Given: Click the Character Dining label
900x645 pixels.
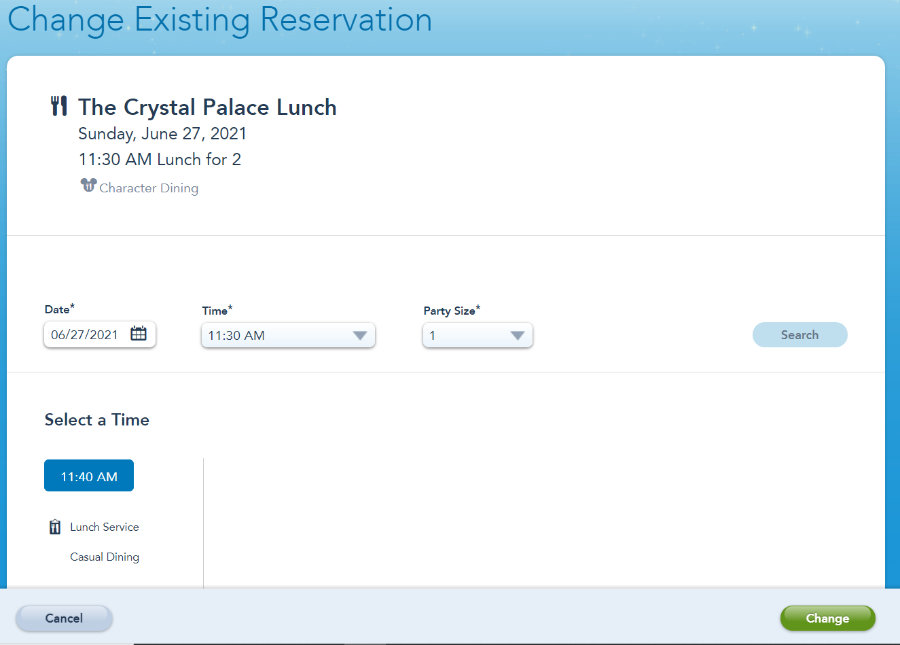Looking at the screenshot, I should pyautogui.click(x=149, y=188).
